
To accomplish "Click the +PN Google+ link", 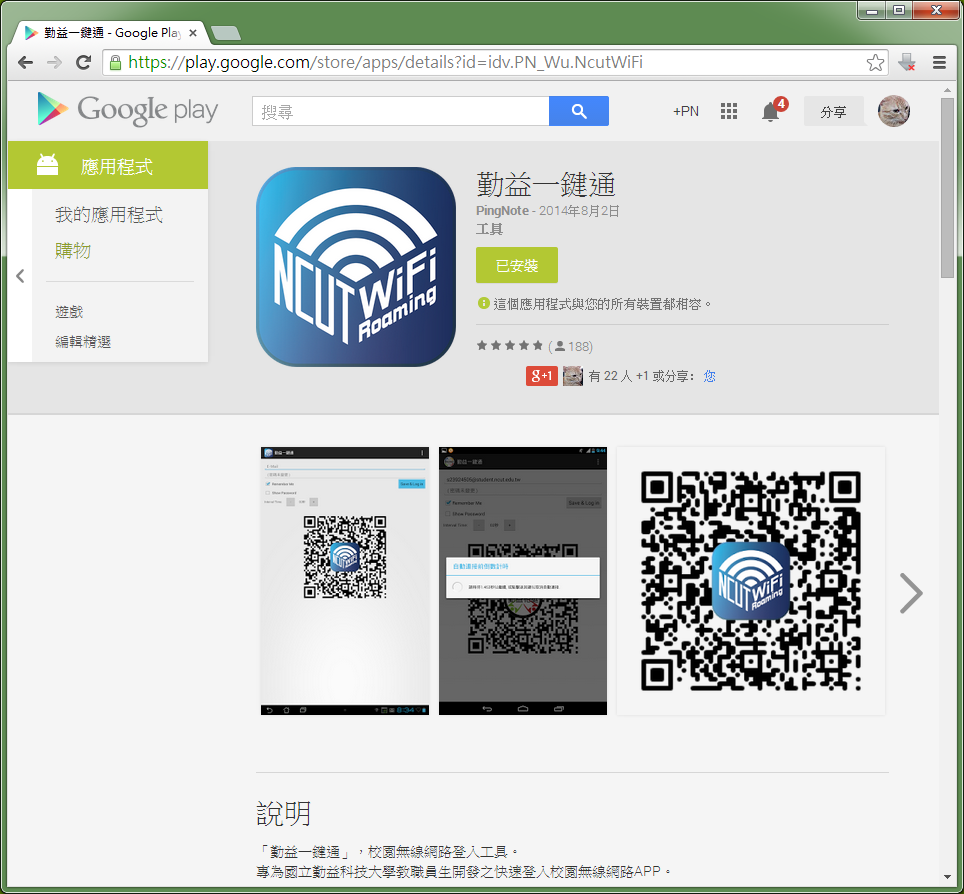I will [685, 111].
